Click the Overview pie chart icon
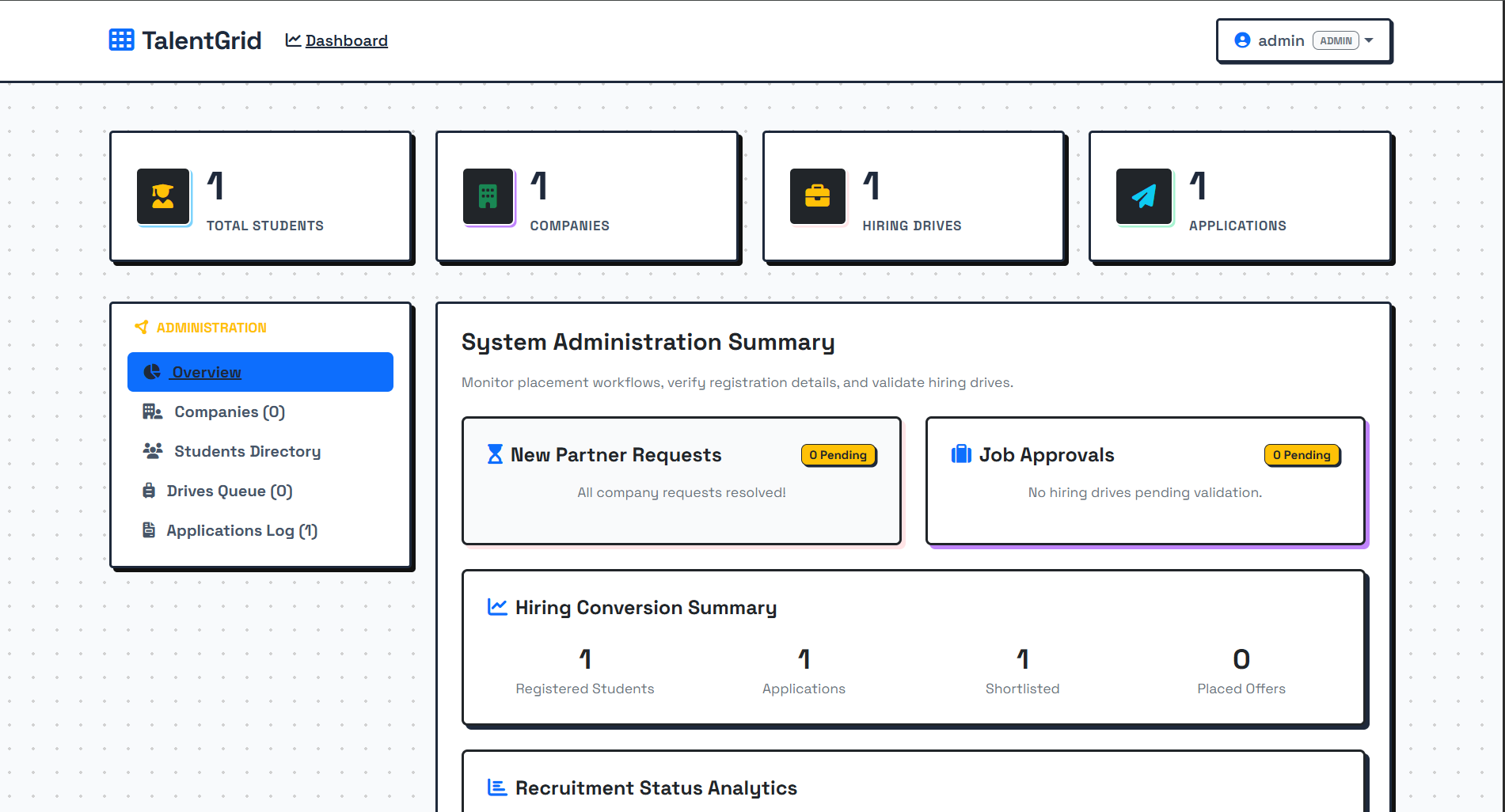The width and height of the screenshot is (1505, 812). tap(152, 372)
